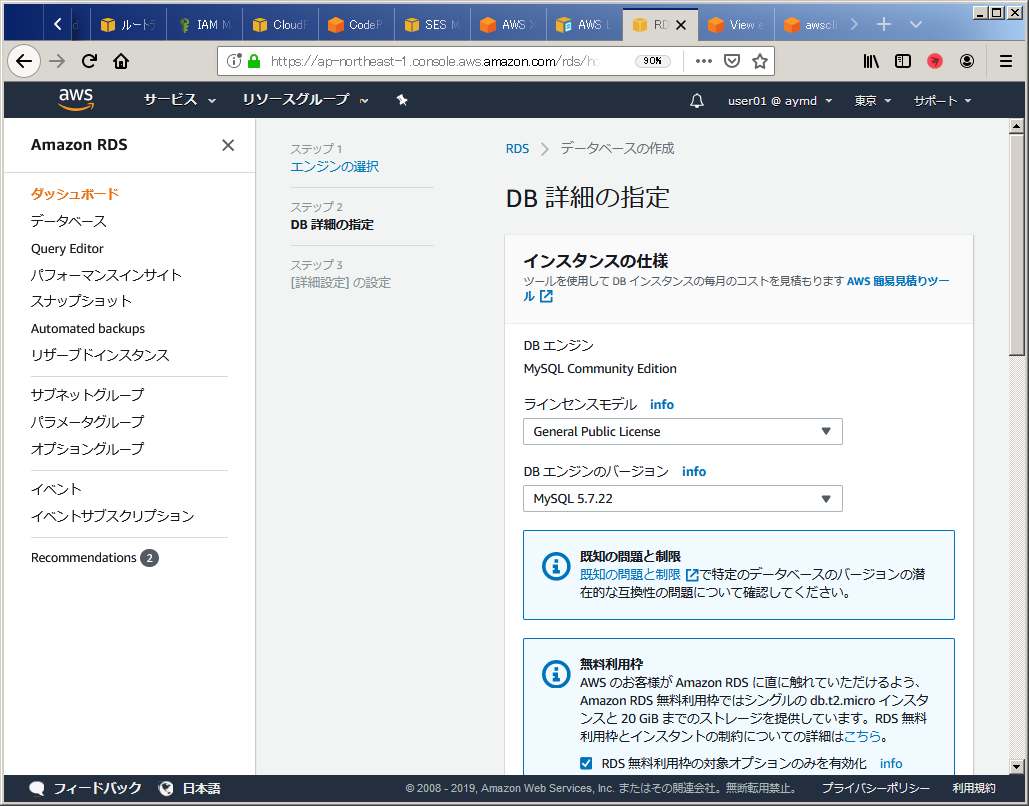Click the browser forward arrow
1029x806 pixels.
click(x=58, y=62)
